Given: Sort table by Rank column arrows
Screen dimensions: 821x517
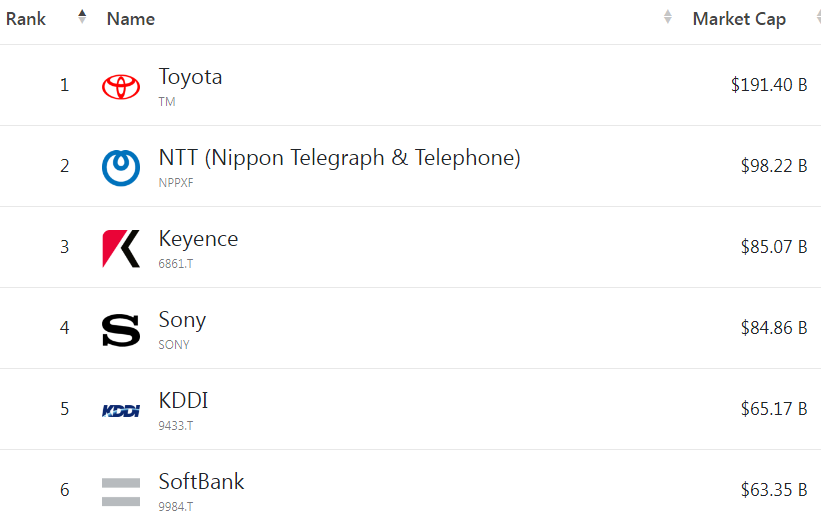Looking at the screenshot, I should (x=82, y=17).
